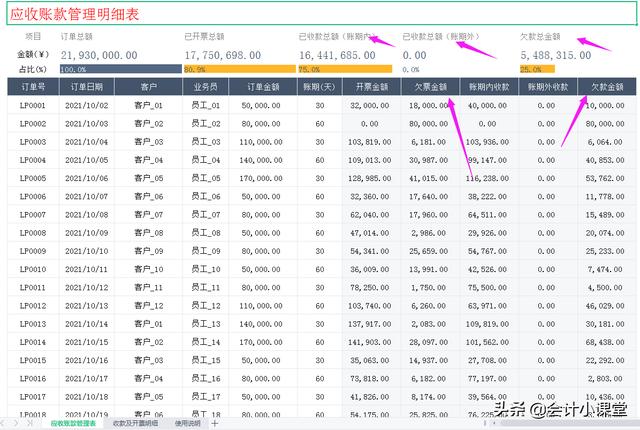Click the 客户 column header
The image size is (640, 430).
pos(148,87)
